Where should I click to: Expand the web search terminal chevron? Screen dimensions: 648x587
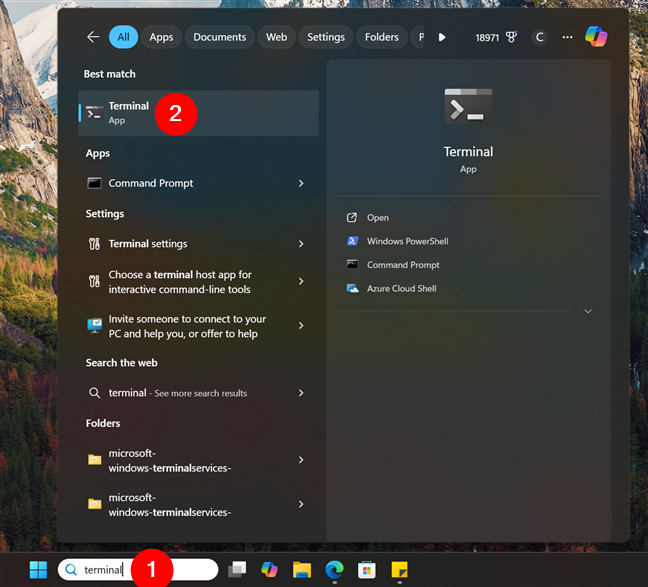[301, 393]
